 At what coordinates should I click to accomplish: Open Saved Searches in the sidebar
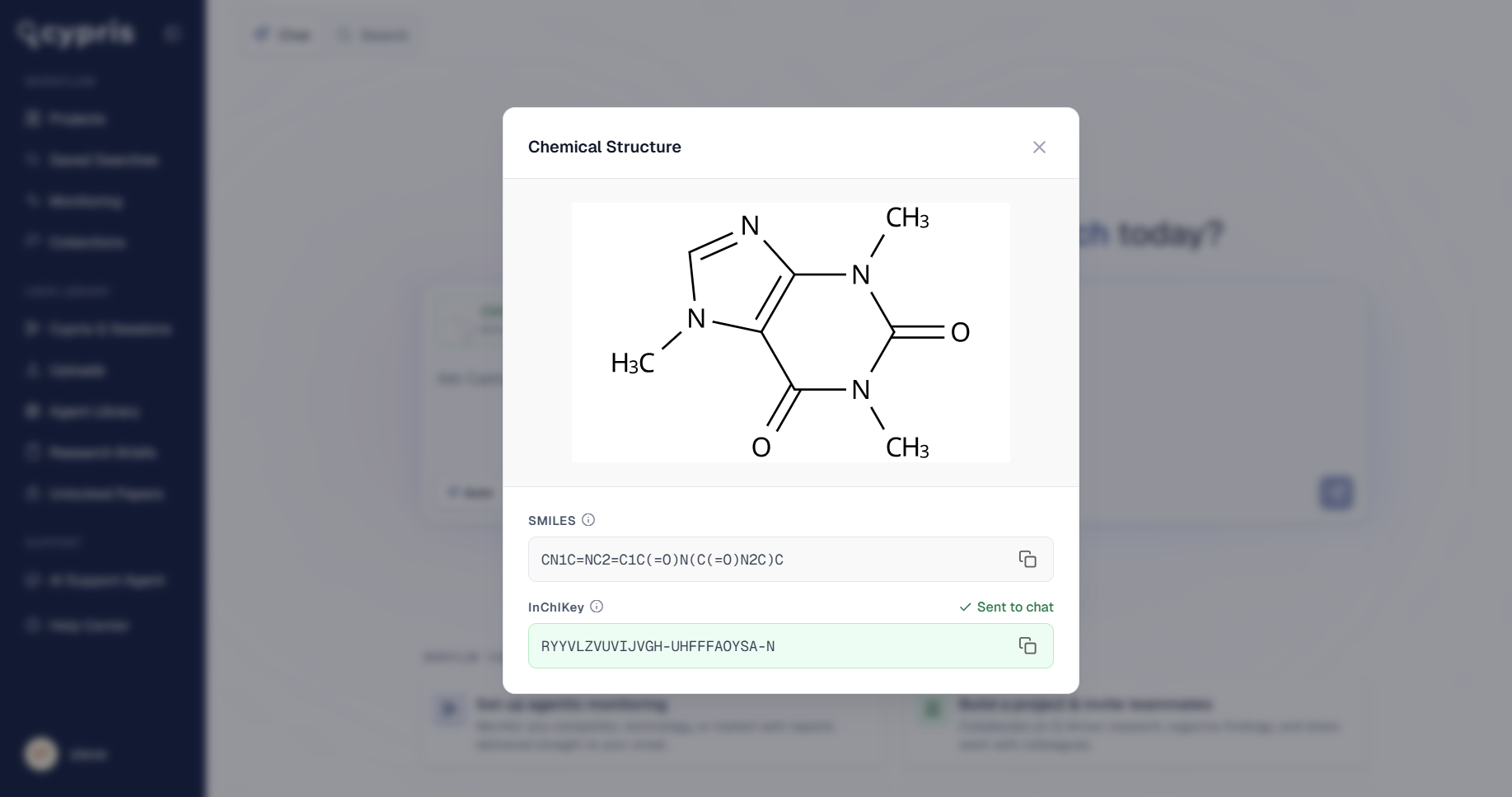pyautogui.click(x=103, y=160)
